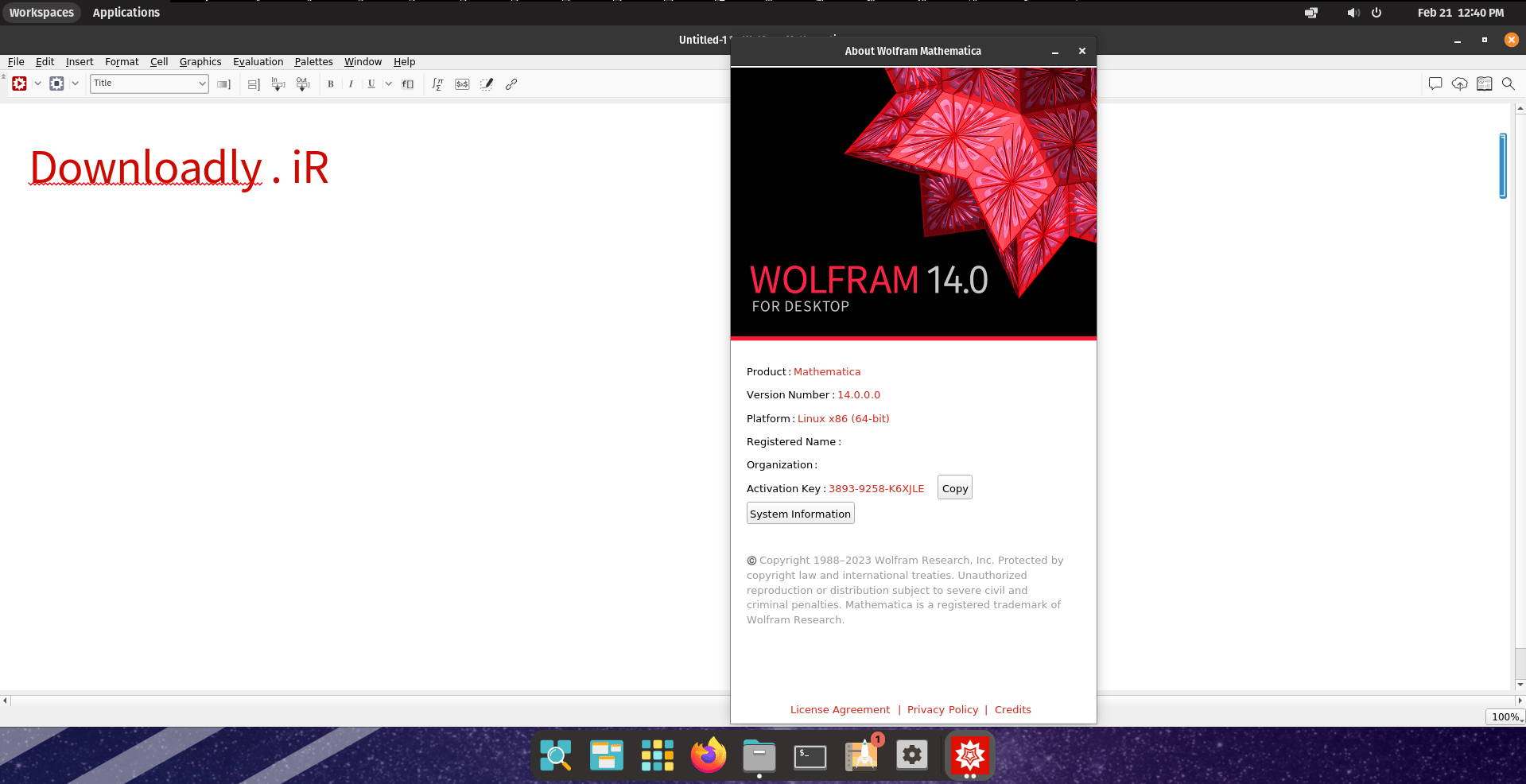This screenshot has height=784, width=1526.
Task: Click the platform value Linux x86 (64-bit)
Action: [843, 419]
